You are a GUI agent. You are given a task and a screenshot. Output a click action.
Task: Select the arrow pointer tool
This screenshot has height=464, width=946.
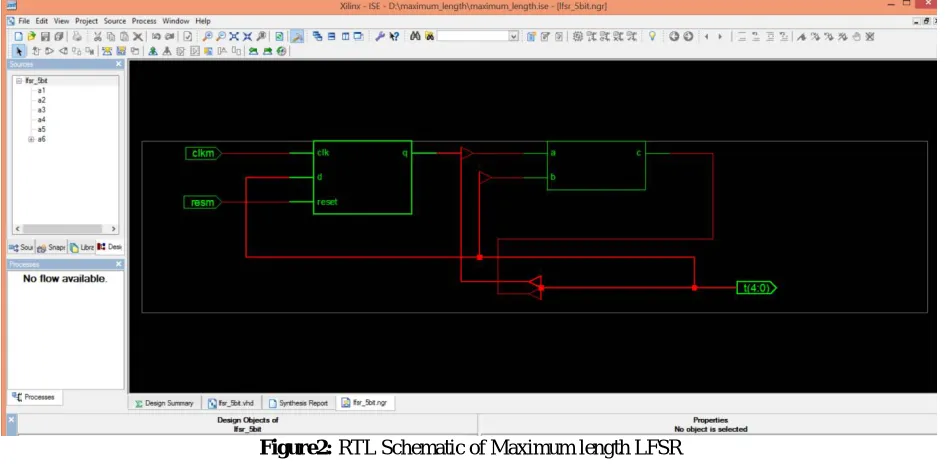(x=19, y=51)
